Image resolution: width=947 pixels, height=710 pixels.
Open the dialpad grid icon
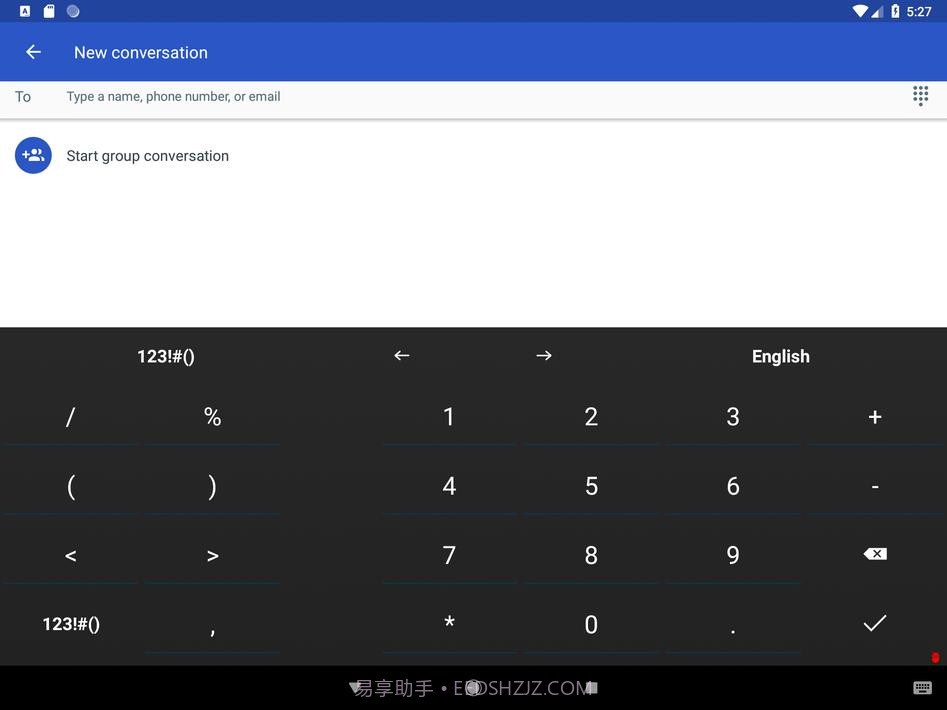[x=920, y=96]
